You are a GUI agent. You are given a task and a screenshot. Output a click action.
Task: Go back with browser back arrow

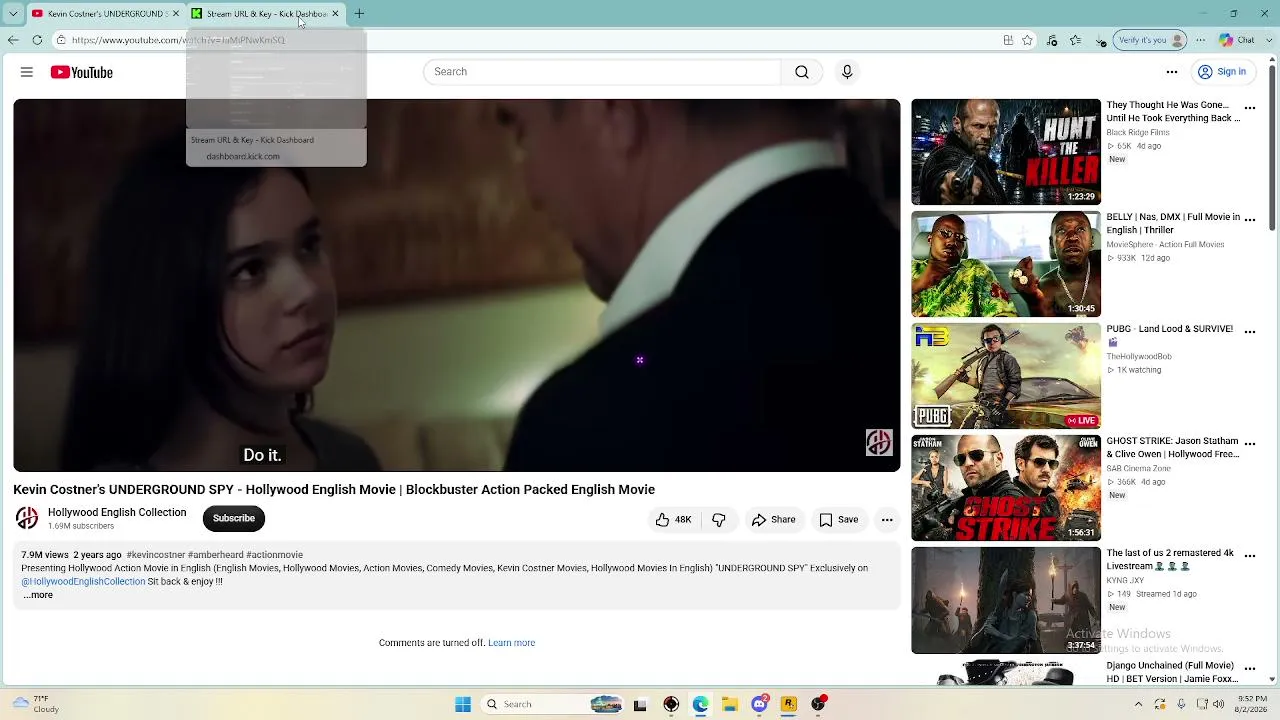pyautogui.click(x=13, y=40)
